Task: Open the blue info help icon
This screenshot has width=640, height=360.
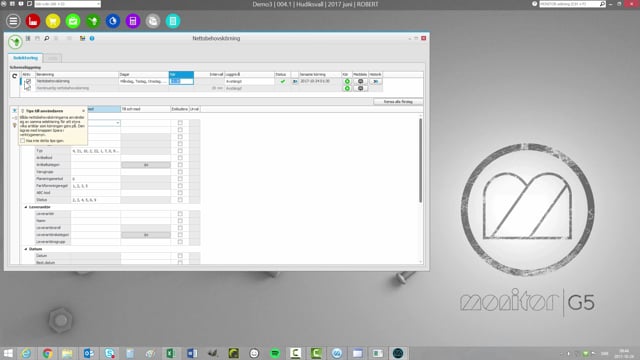Action: [92, 38]
